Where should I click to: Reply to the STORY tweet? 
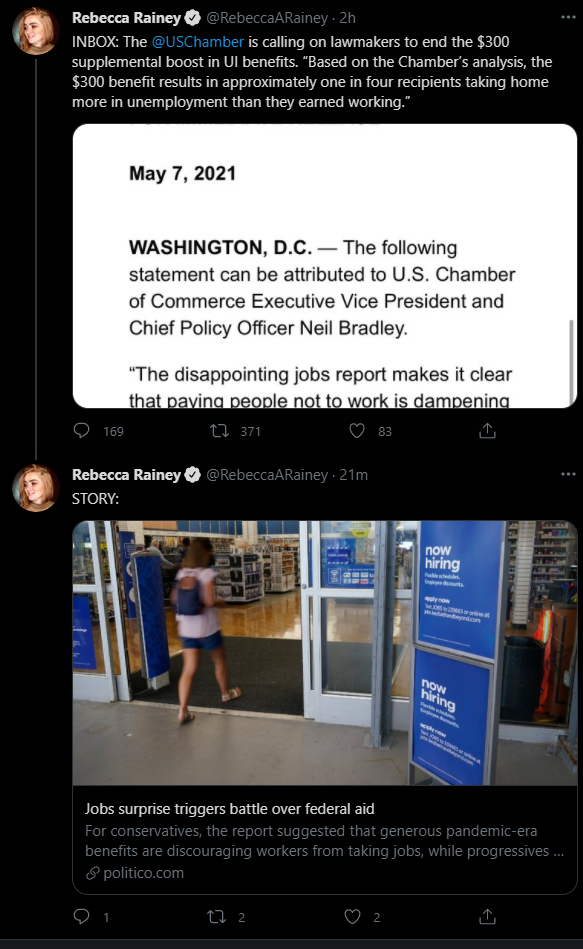81,916
